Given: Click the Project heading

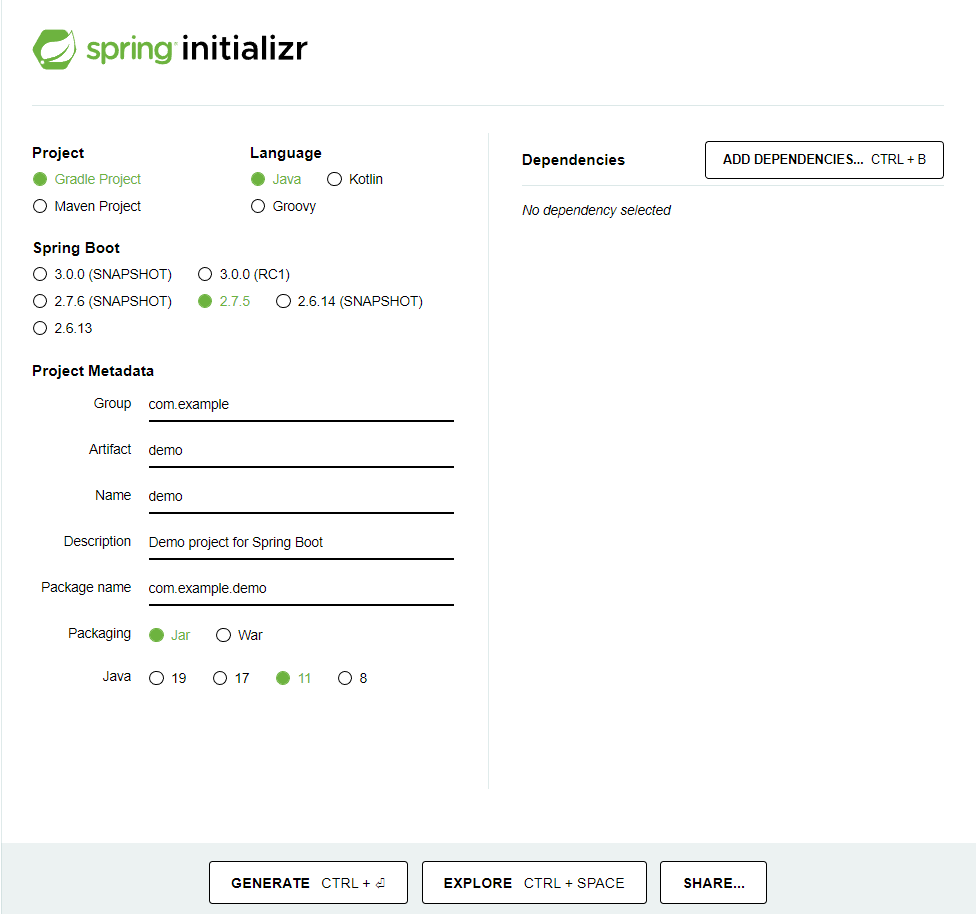Looking at the screenshot, I should click(58, 153).
